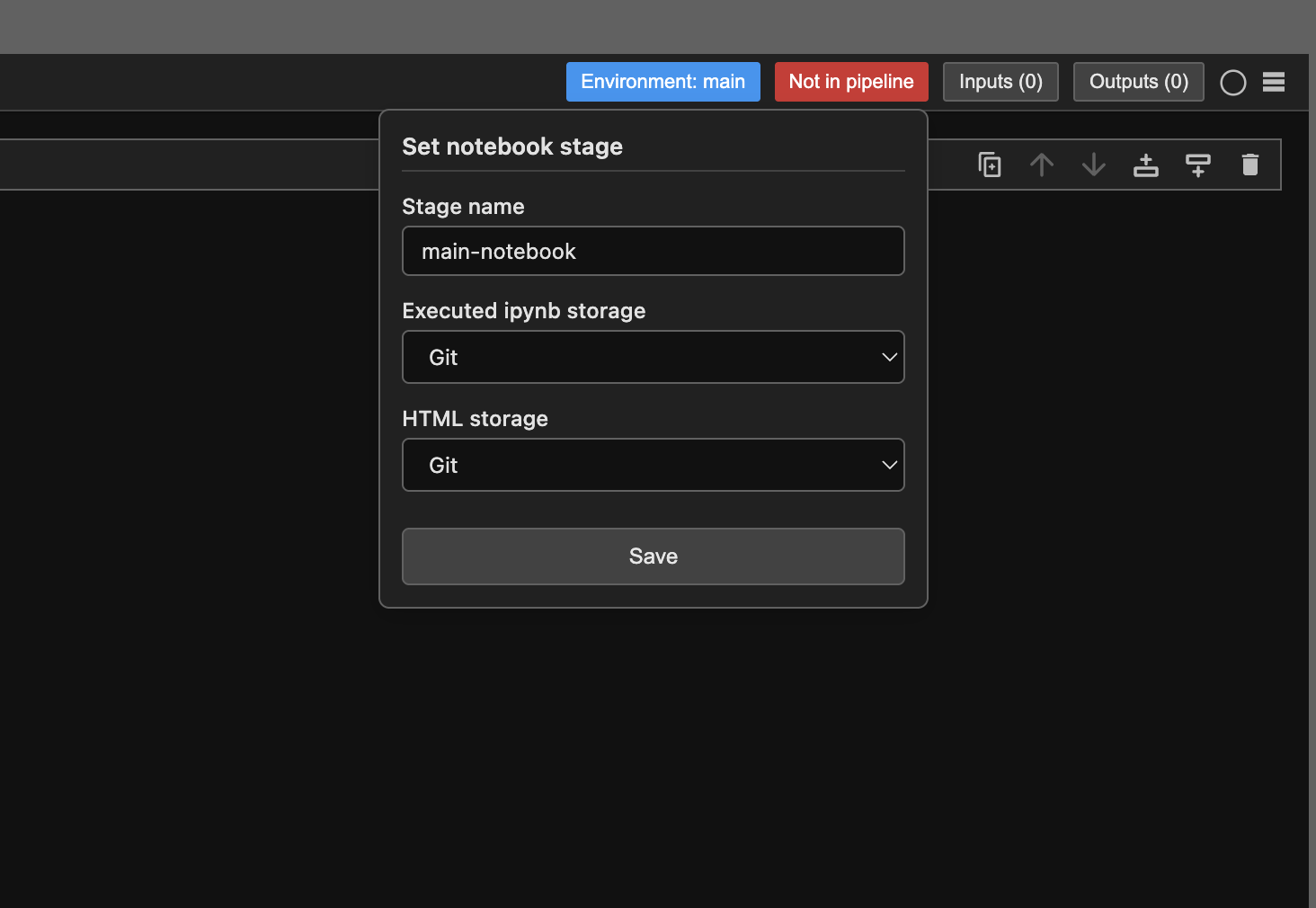Insert a new cell below
This screenshot has height=908, width=1316.
click(1198, 165)
